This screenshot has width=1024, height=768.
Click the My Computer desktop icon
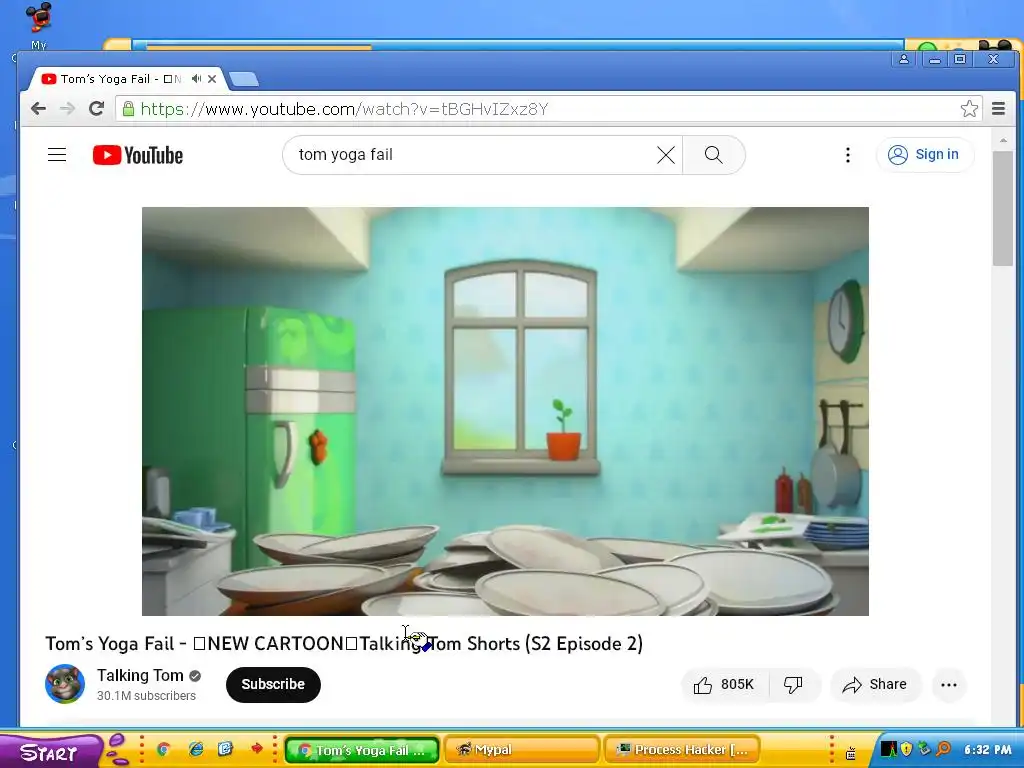[x=39, y=25]
